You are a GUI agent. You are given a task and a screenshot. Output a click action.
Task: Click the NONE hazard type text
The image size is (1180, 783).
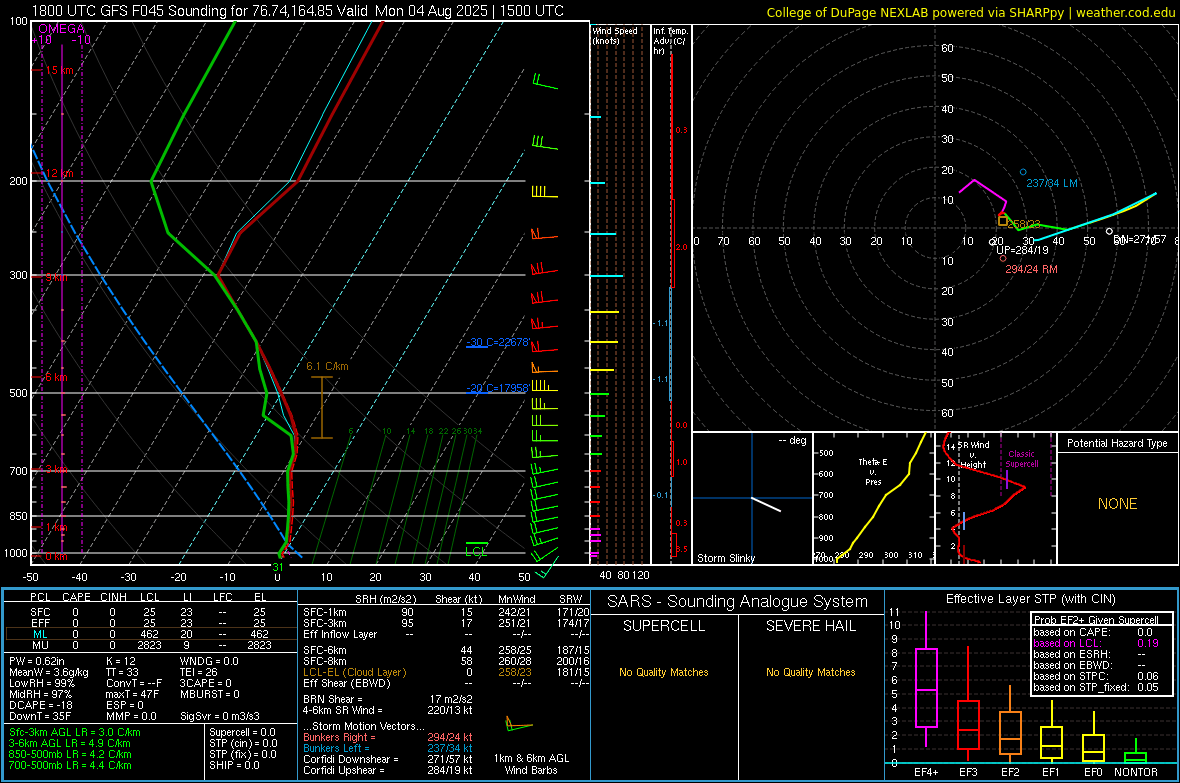tap(1117, 504)
